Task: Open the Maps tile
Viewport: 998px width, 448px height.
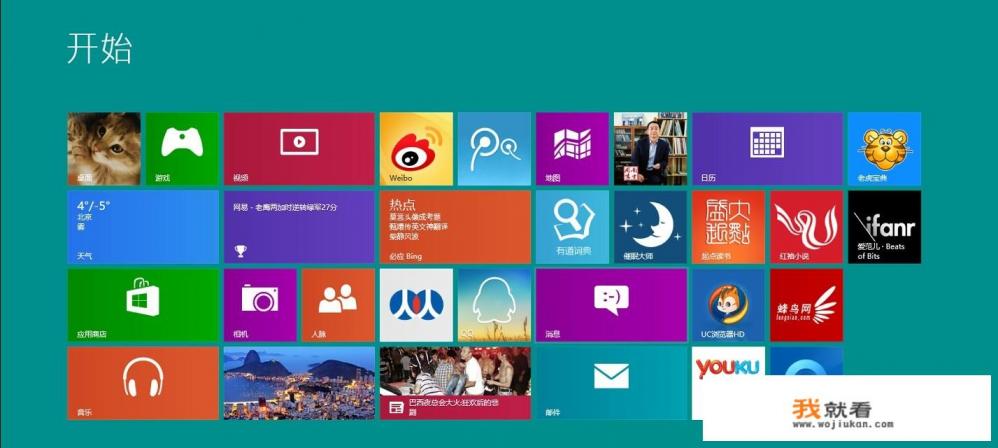Action: (572, 149)
